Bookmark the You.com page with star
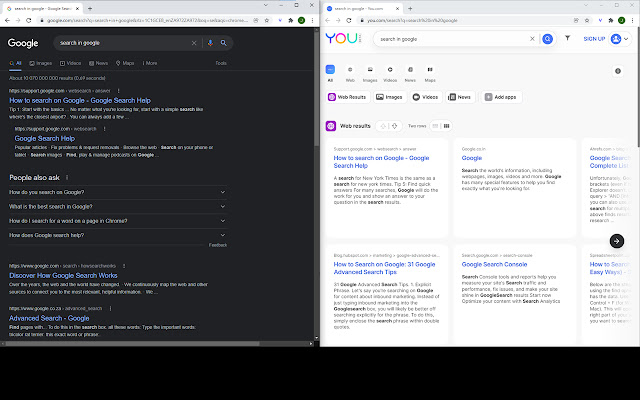The image size is (640, 400). click(587, 20)
